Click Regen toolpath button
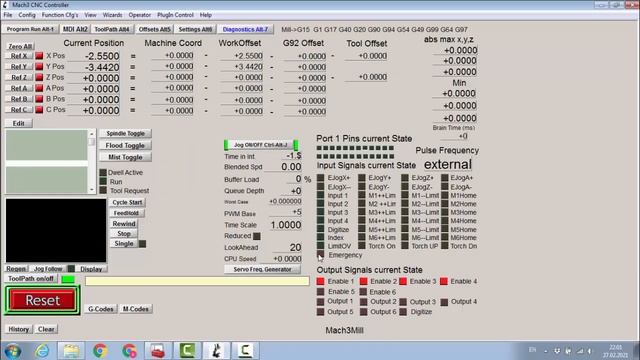Screen dimensions: 640x360 (16, 269)
